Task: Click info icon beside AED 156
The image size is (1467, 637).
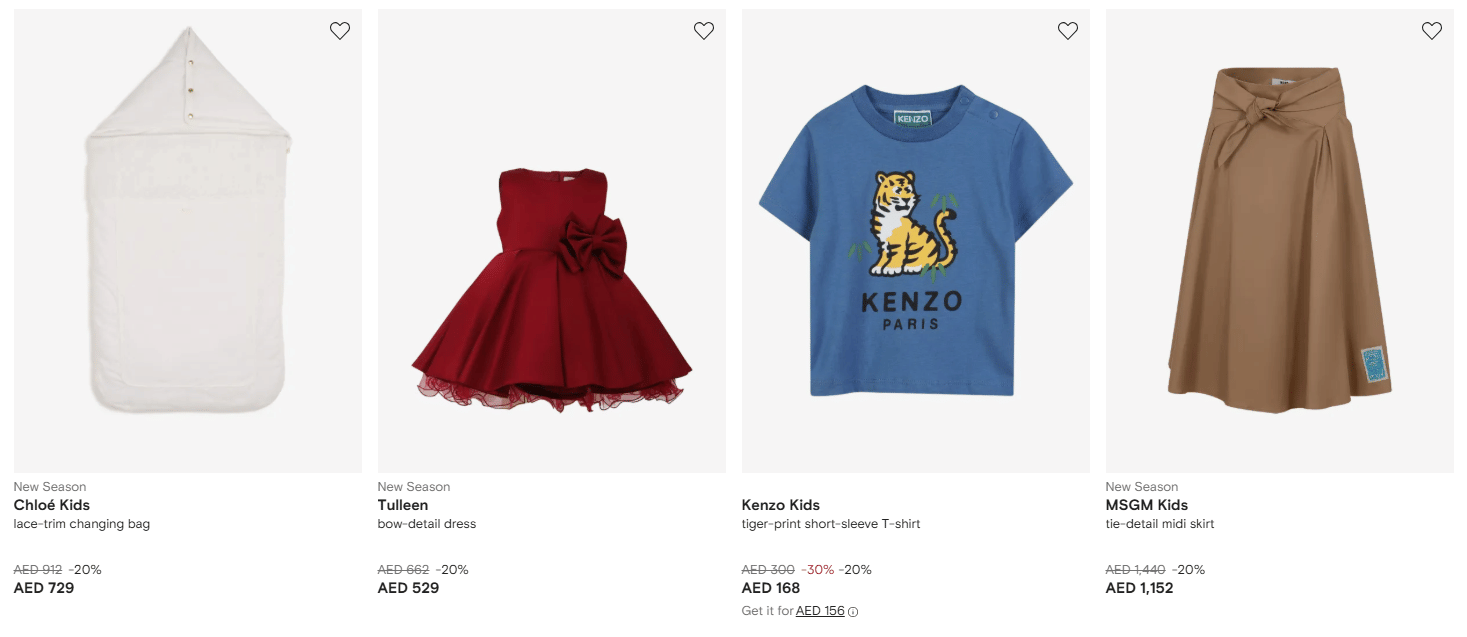Action: tap(853, 612)
